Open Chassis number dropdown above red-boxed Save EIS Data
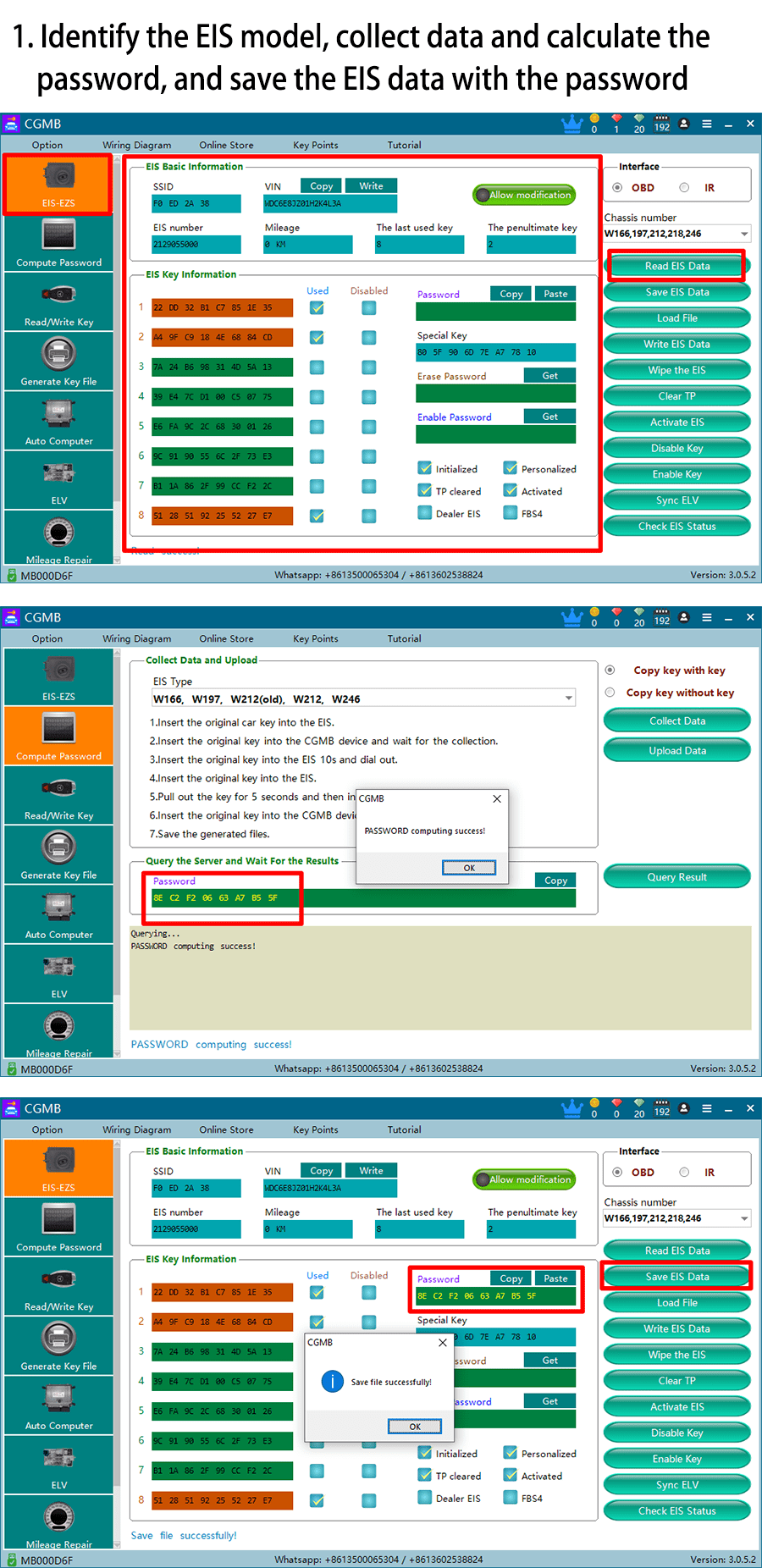The width and height of the screenshot is (762, 1568). [x=744, y=1218]
